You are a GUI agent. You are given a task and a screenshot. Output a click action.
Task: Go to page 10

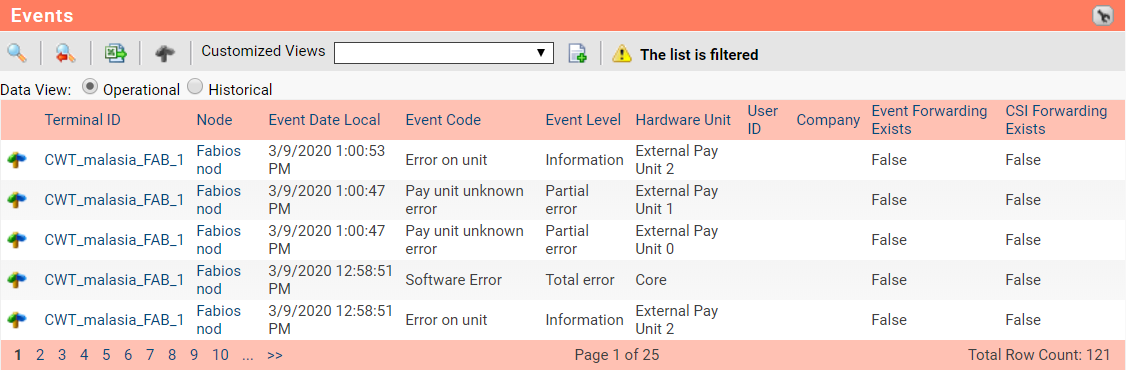(x=220, y=355)
